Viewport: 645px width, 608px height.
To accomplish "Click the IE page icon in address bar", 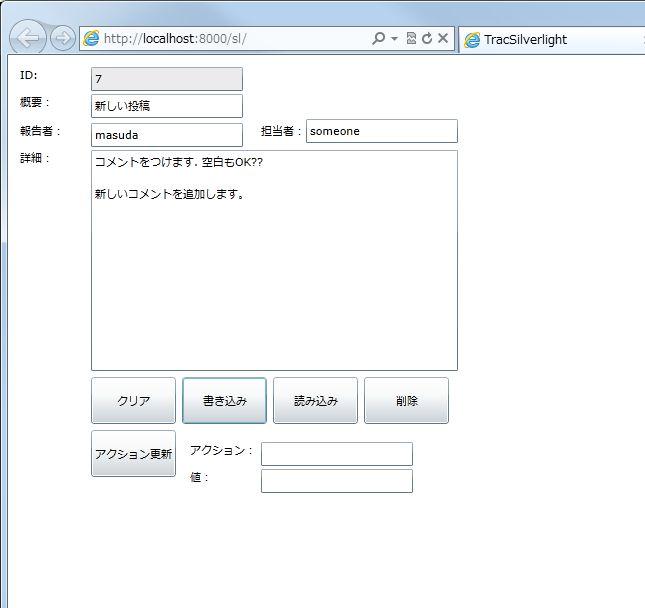I will coord(92,39).
